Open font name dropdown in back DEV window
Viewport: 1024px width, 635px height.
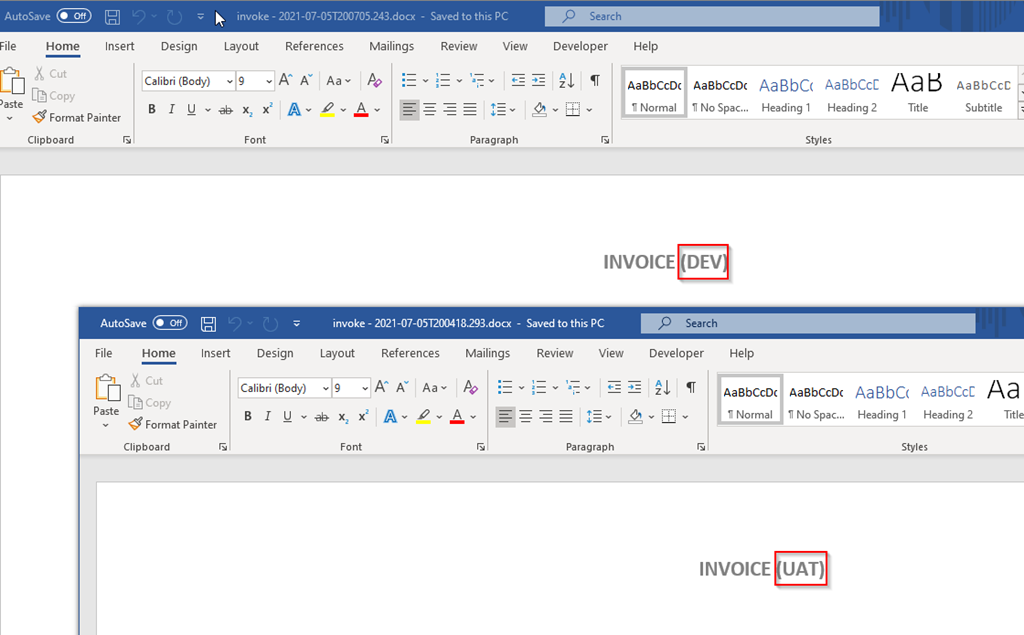[x=229, y=81]
